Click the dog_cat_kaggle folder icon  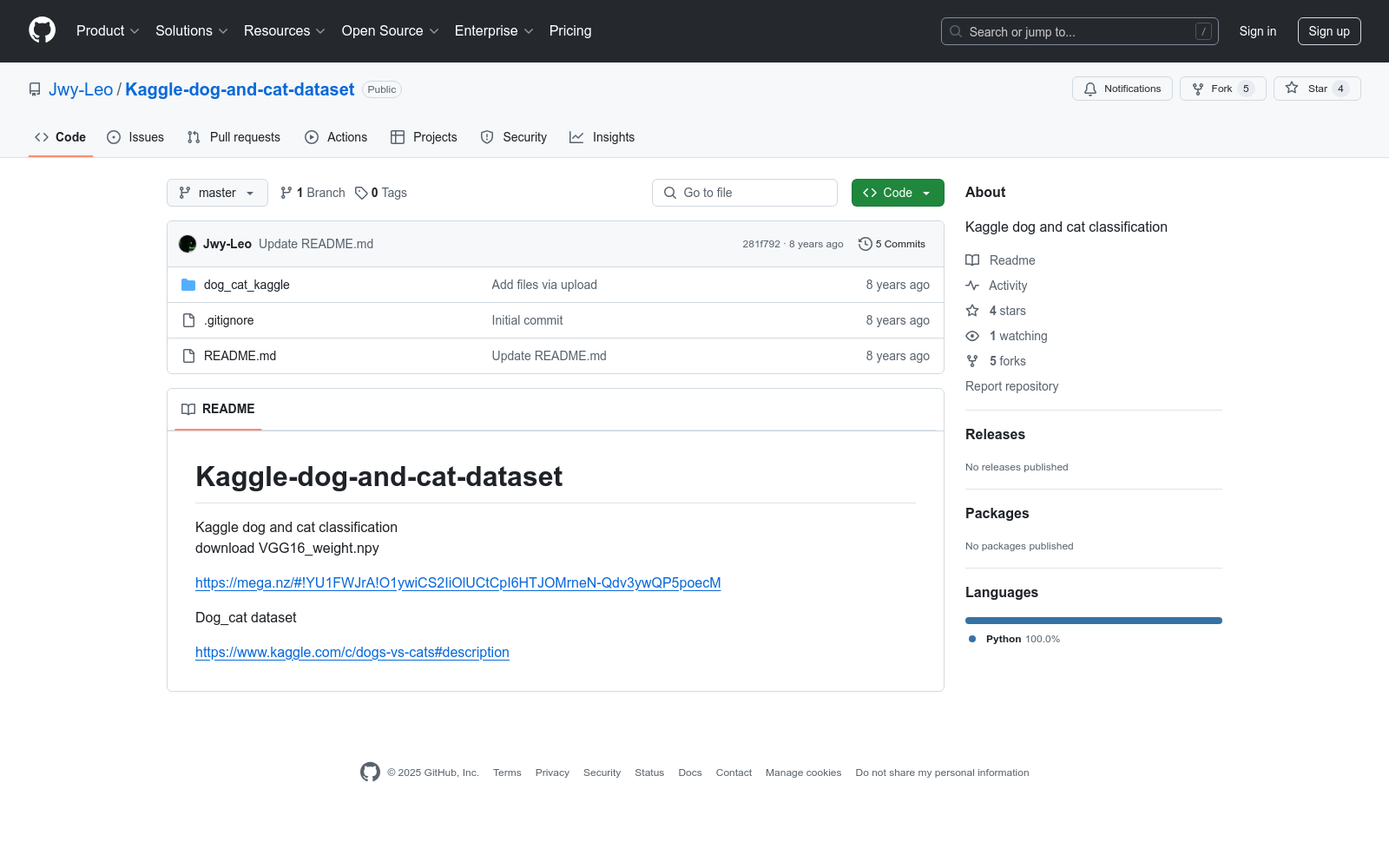[188, 285]
